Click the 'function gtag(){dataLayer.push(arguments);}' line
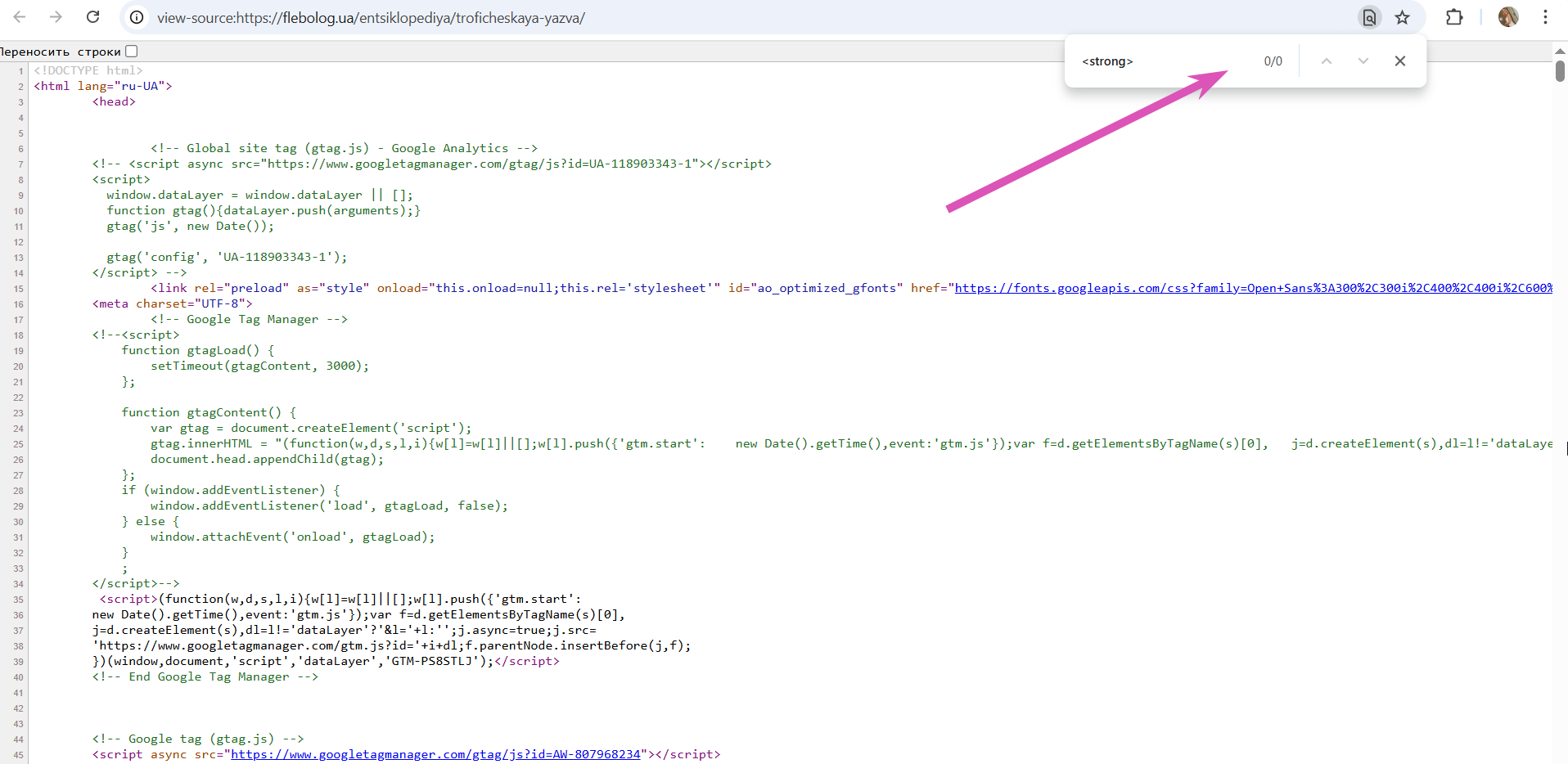The image size is (1568, 764). pyautogui.click(x=264, y=210)
